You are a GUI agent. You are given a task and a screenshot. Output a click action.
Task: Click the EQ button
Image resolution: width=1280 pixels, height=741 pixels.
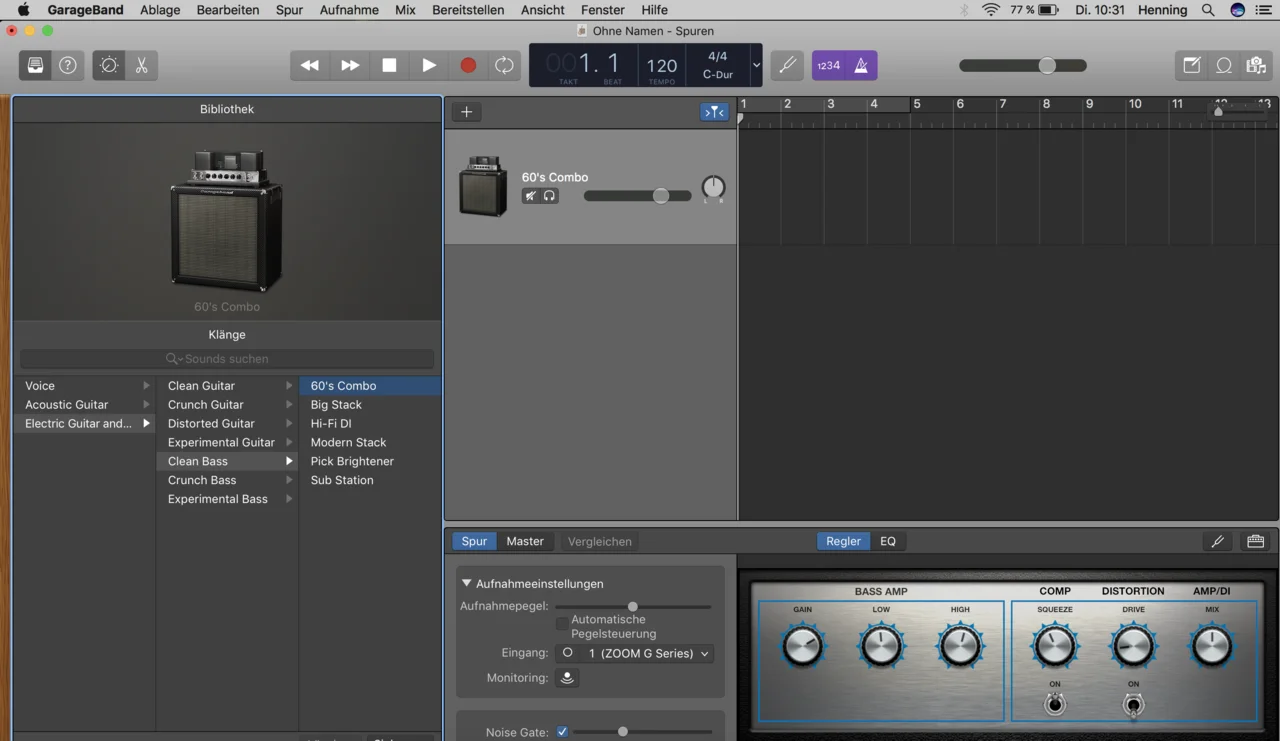tap(888, 541)
